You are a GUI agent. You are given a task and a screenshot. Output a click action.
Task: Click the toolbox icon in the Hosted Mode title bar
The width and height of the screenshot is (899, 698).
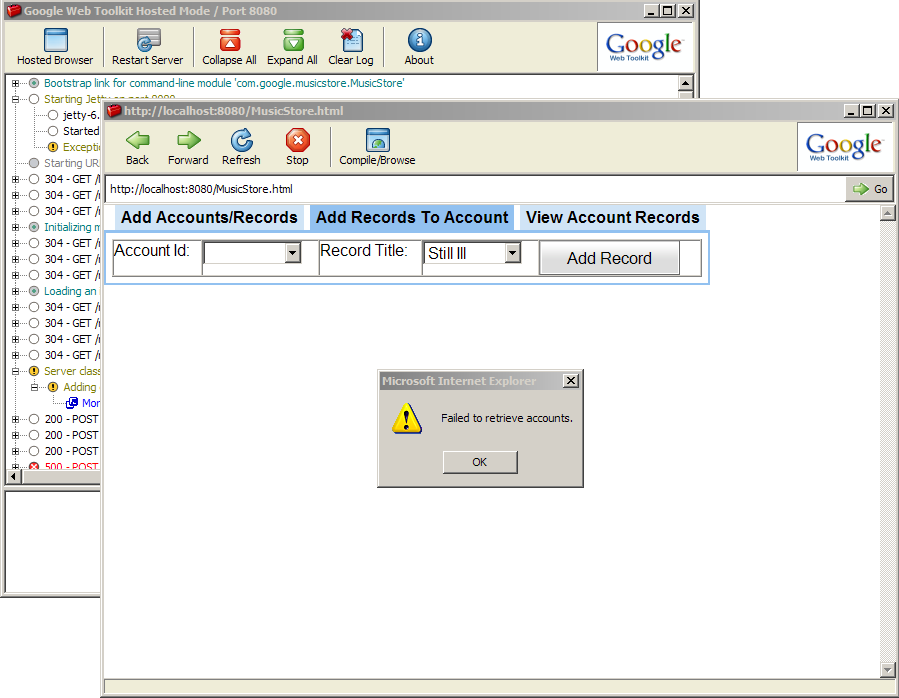click(14, 11)
